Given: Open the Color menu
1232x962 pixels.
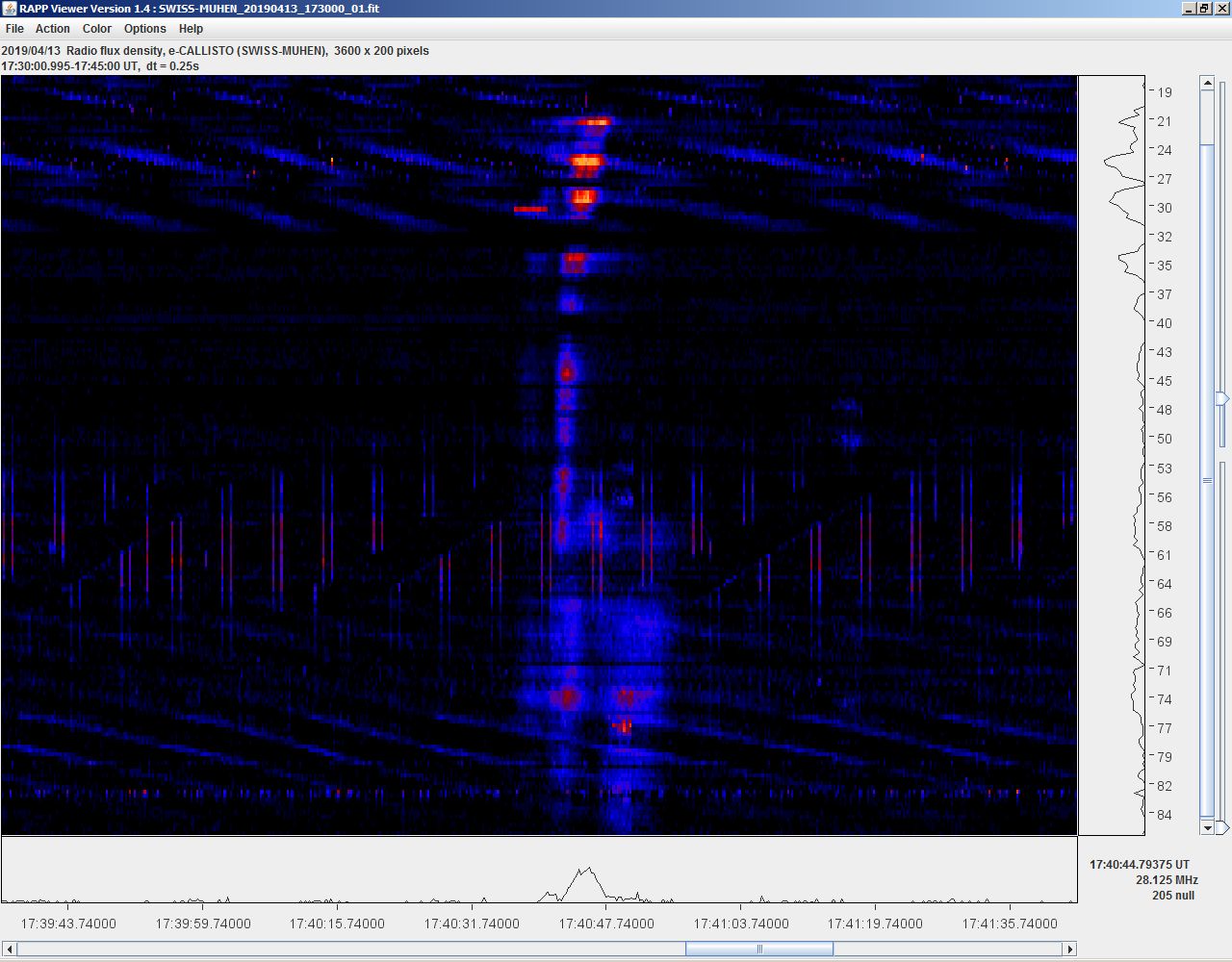Looking at the screenshot, I should tap(97, 29).
